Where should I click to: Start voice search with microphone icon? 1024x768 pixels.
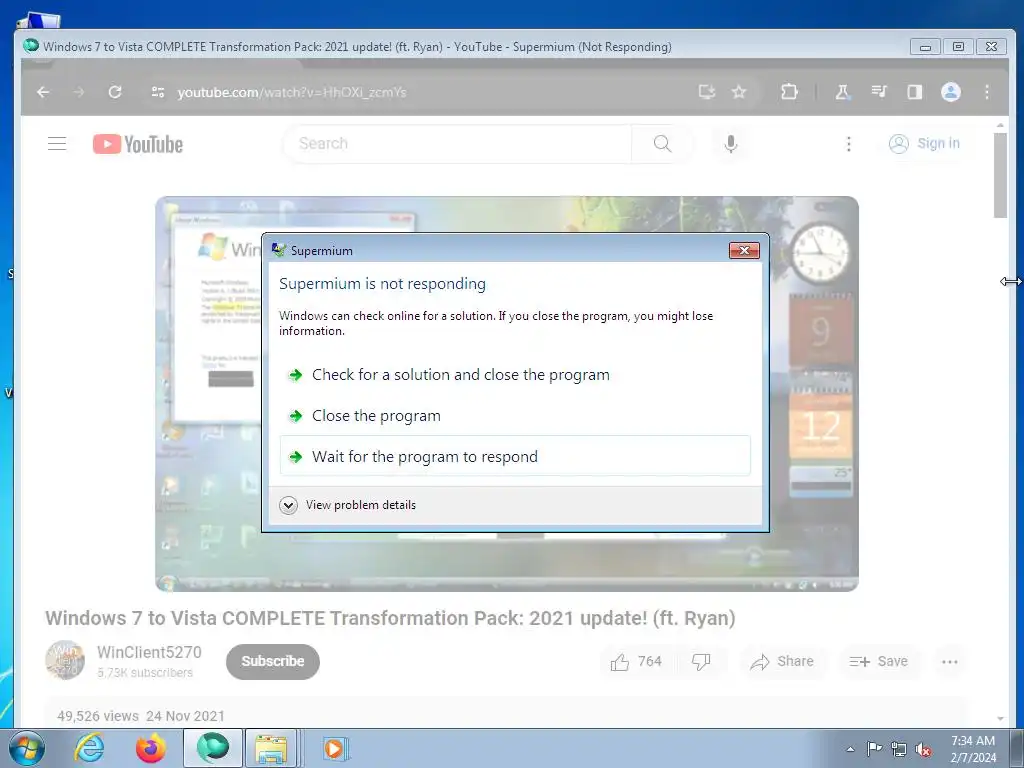[x=731, y=144]
